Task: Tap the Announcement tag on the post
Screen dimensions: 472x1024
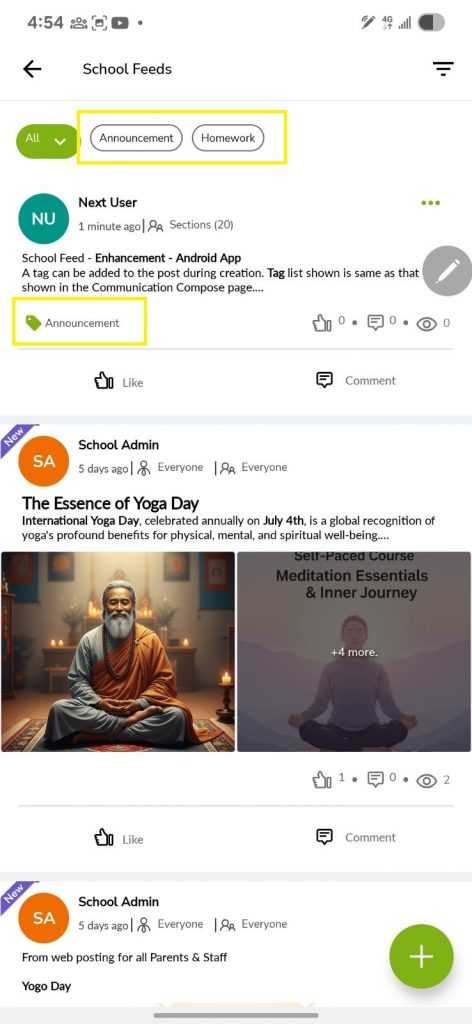Action: [x=72, y=323]
